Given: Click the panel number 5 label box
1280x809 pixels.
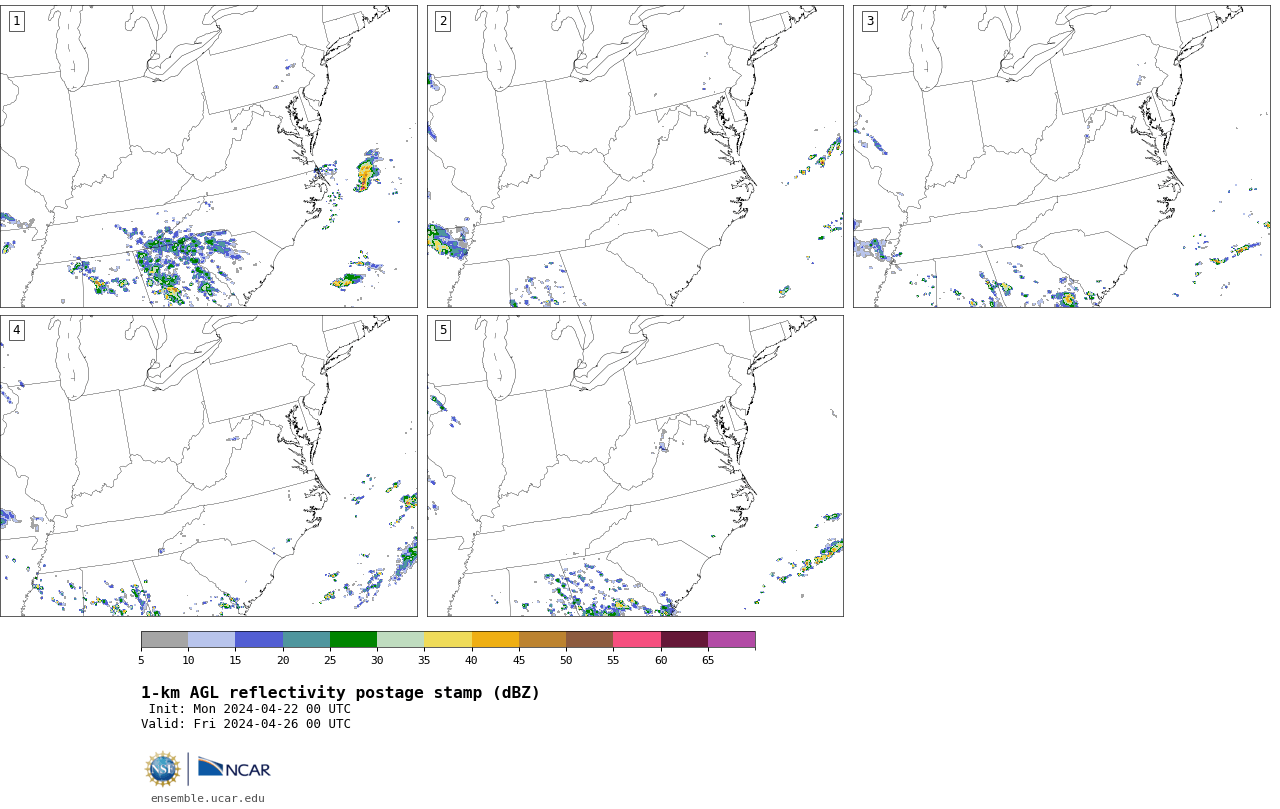Looking at the screenshot, I should [443, 330].
